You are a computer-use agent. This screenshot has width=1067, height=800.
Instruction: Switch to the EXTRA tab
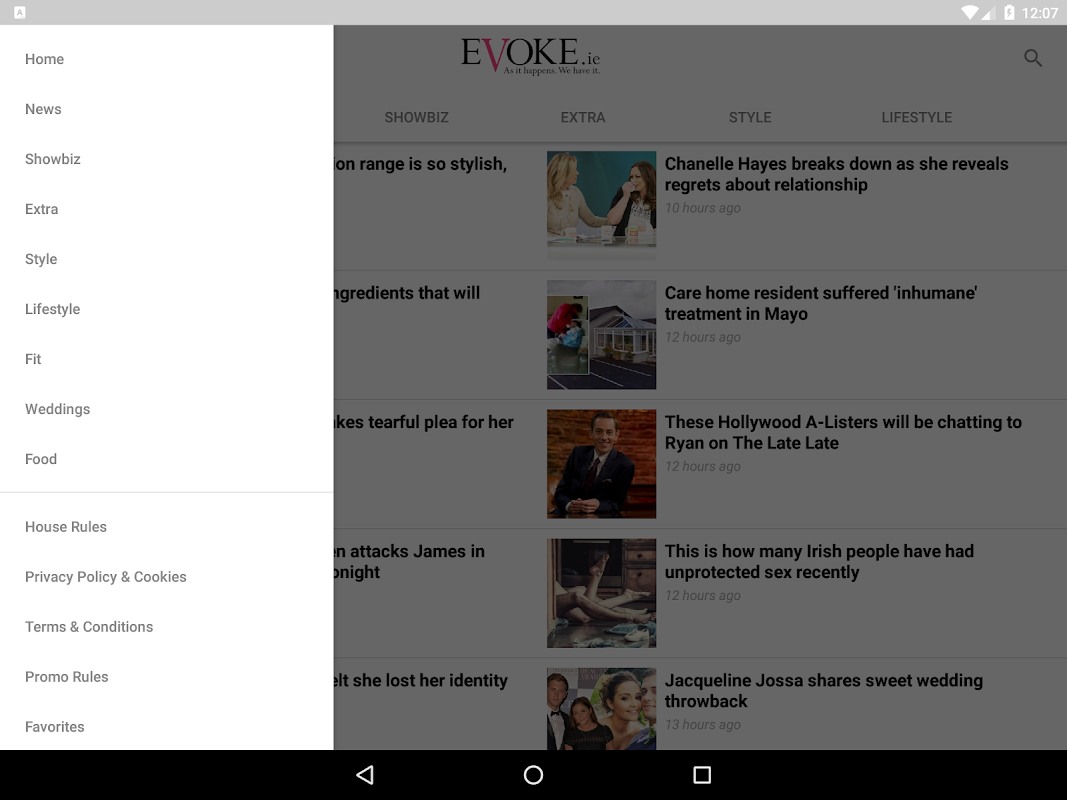point(583,117)
